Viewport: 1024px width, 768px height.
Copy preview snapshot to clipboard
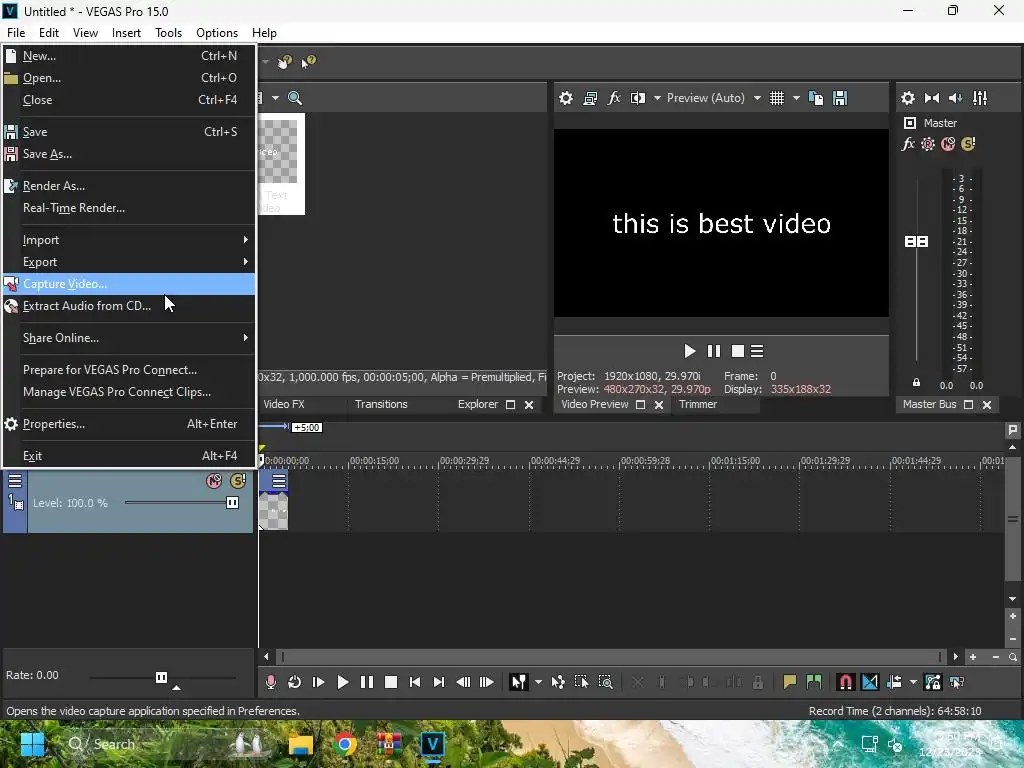point(816,98)
